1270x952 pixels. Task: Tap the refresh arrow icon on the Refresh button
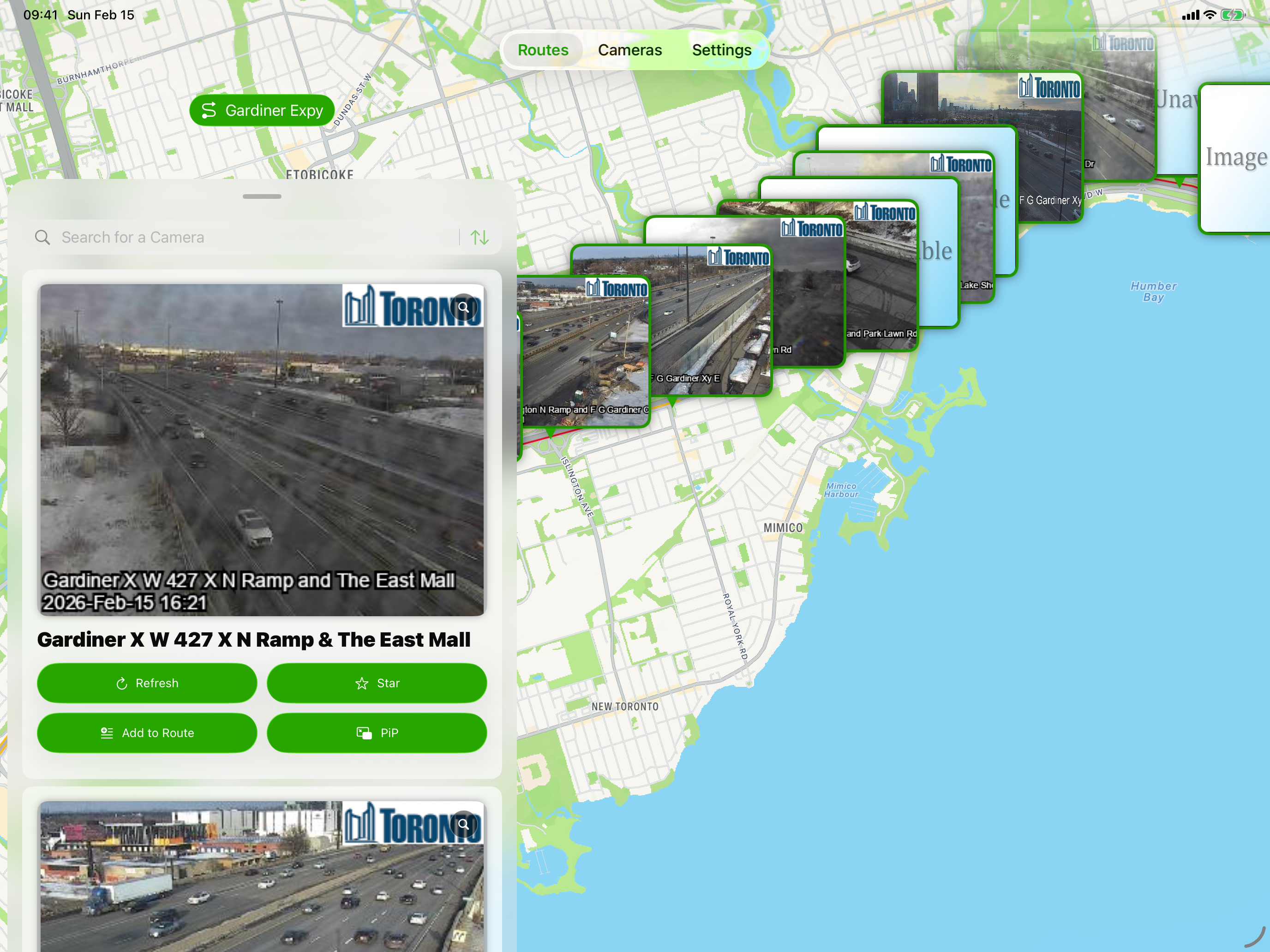pyautogui.click(x=122, y=683)
